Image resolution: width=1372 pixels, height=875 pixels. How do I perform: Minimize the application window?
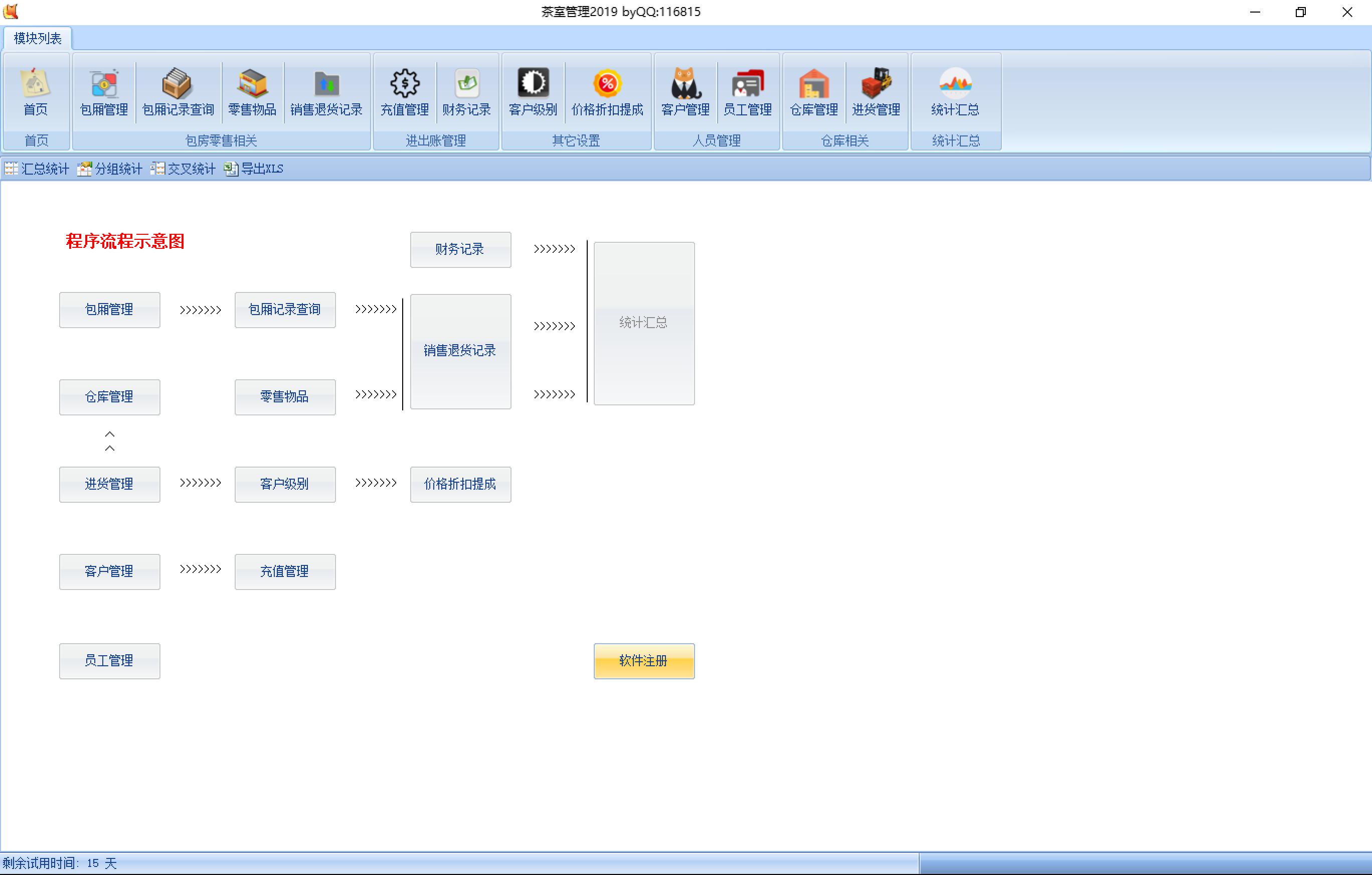click(x=1255, y=12)
